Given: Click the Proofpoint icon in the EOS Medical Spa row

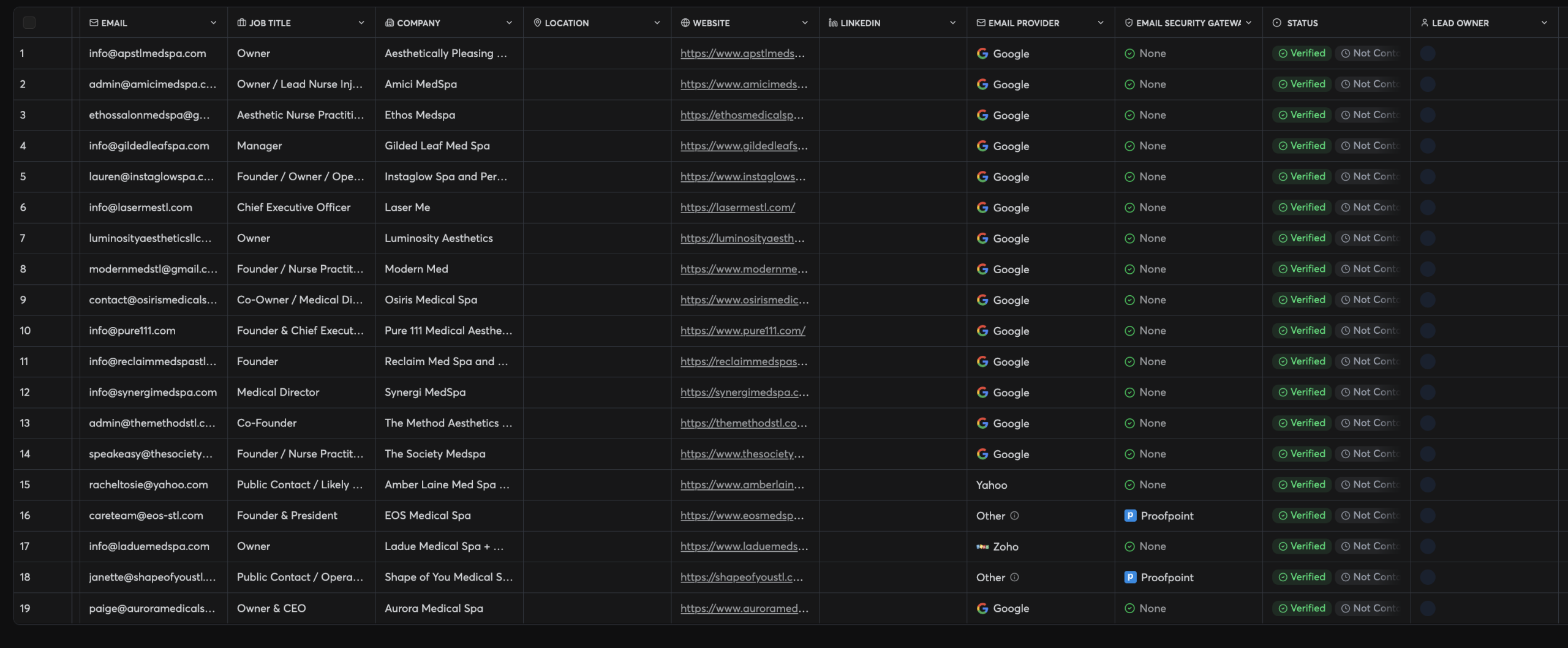Looking at the screenshot, I should [x=1130, y=516].
